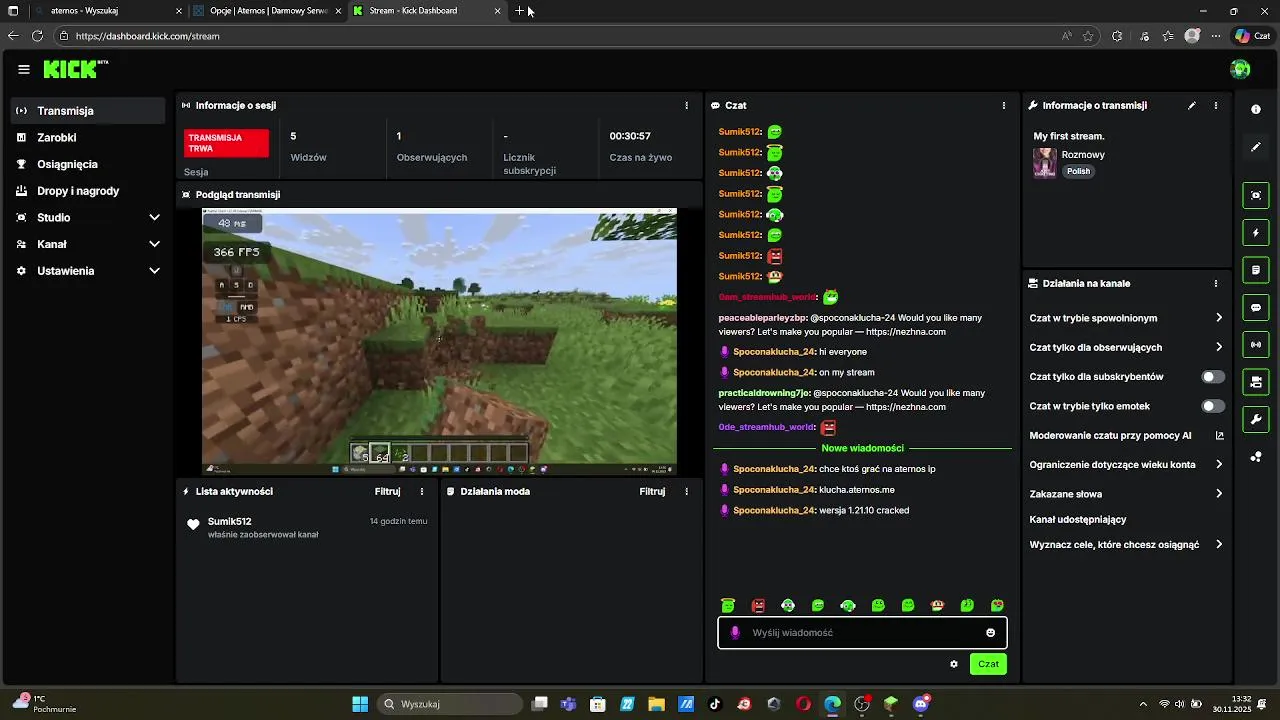Edit stream info with the pencil icon
Image resolution: width=1280 pixels, height=720 pixels.
tap(1192, 105)
